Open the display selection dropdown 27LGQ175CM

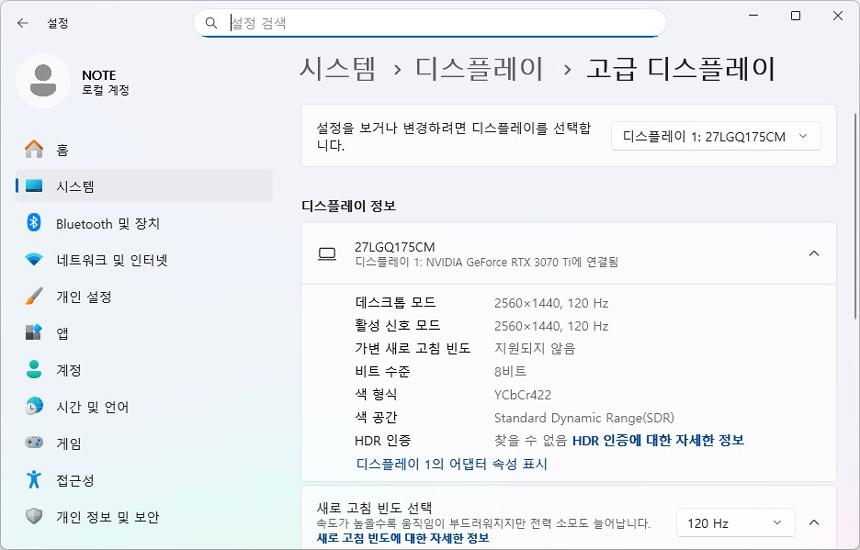[x=715, y=137]
